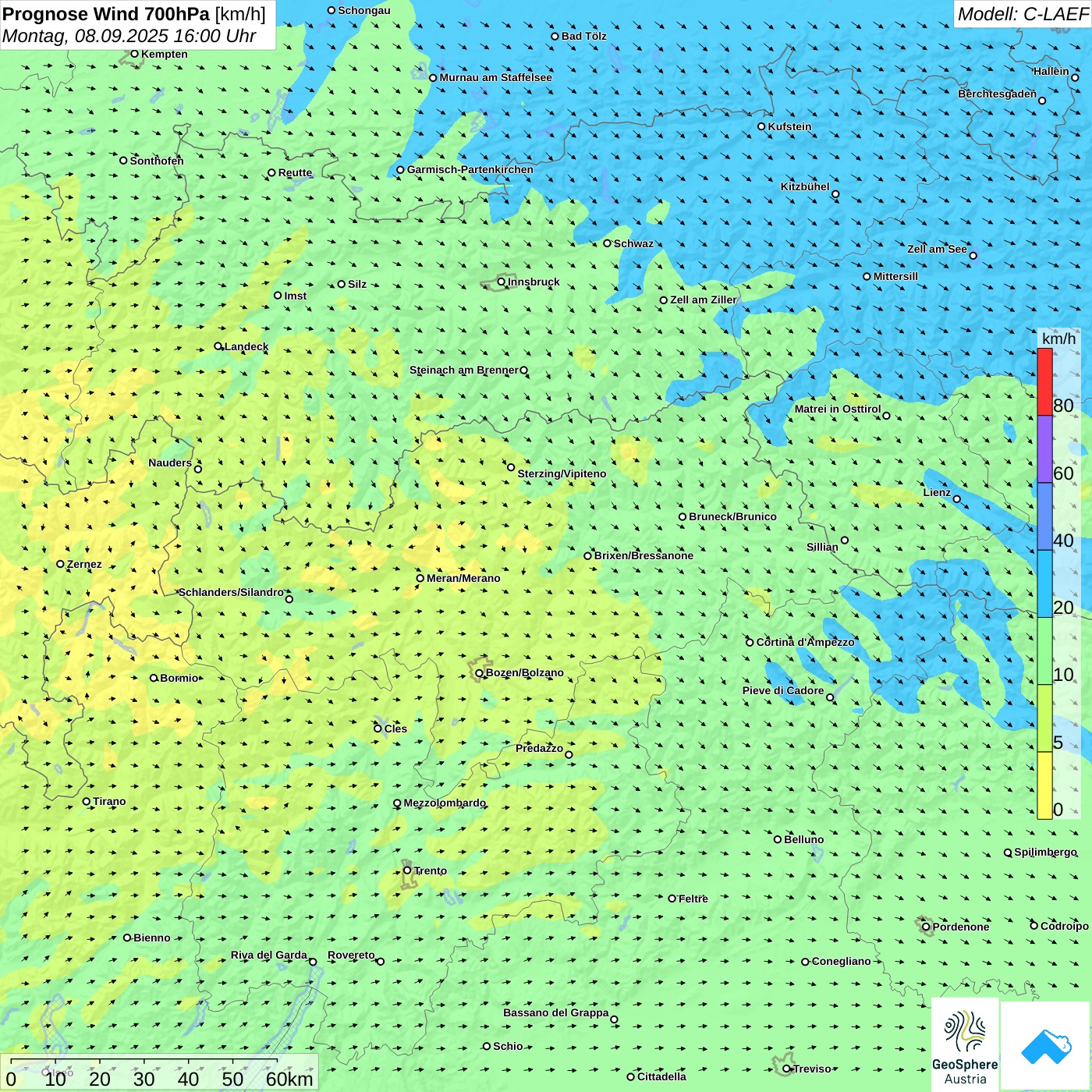Choose the yellow 0–5 legend segment
The height and width of the screenshot is (1092, 1092).
tap(1044, 785)
